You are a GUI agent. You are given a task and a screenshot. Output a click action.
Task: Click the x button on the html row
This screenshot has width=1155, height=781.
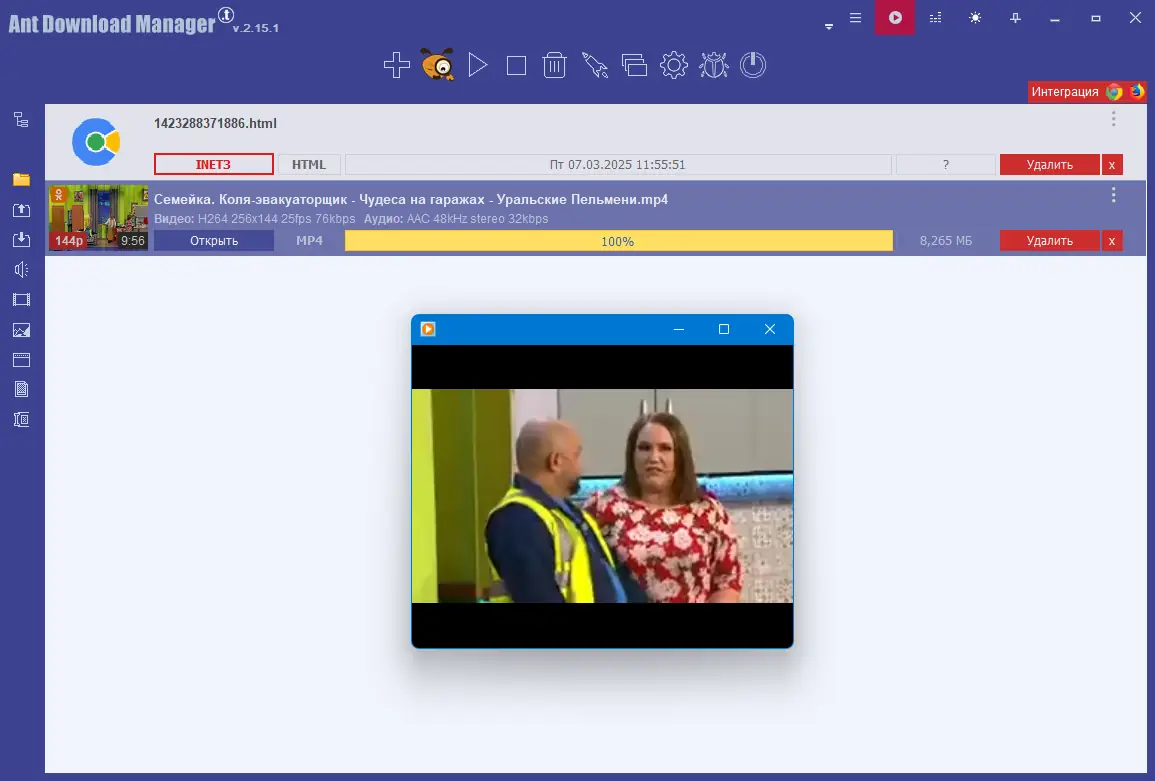tap(1112, 164)
